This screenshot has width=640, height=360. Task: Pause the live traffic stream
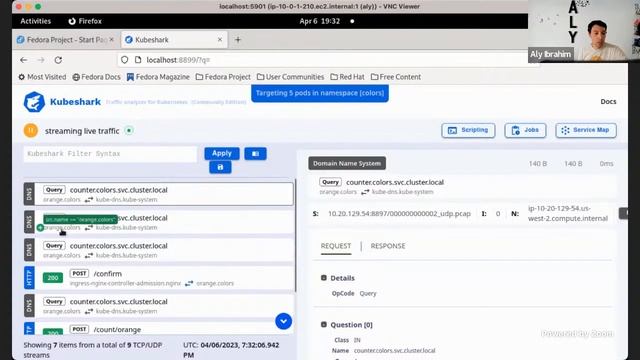31,131
